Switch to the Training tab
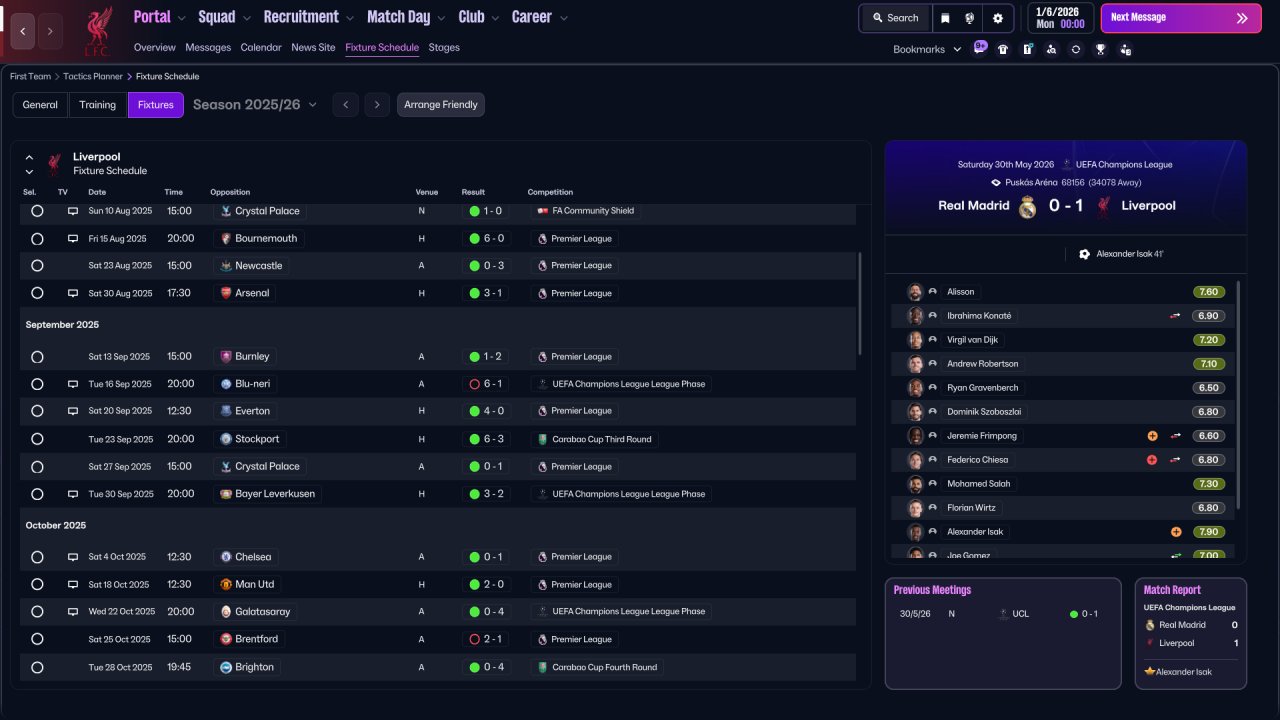1280x720 pixels. (x=98, y=105)
